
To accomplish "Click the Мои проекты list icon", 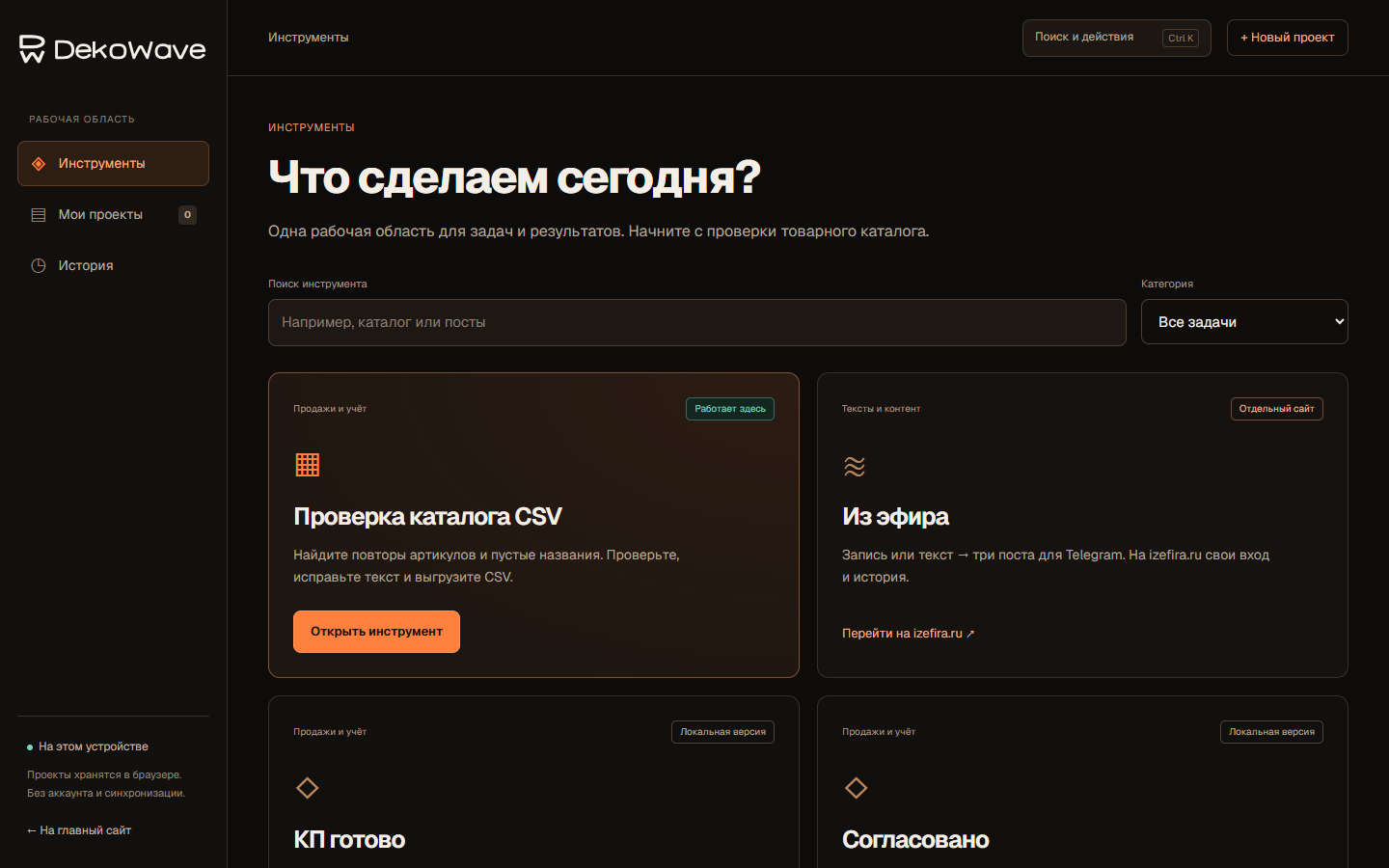I will 39,215.
